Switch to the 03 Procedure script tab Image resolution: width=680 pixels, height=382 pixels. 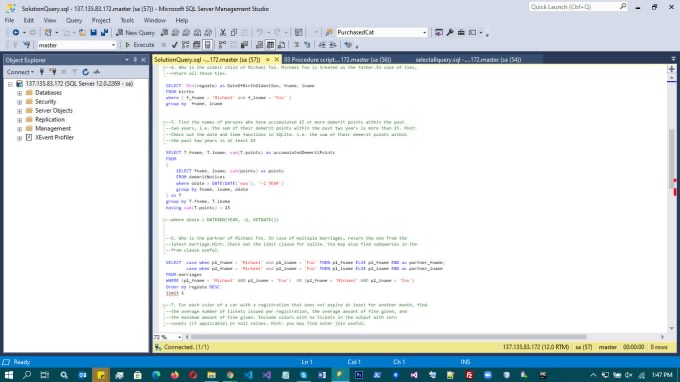[338, 60]
